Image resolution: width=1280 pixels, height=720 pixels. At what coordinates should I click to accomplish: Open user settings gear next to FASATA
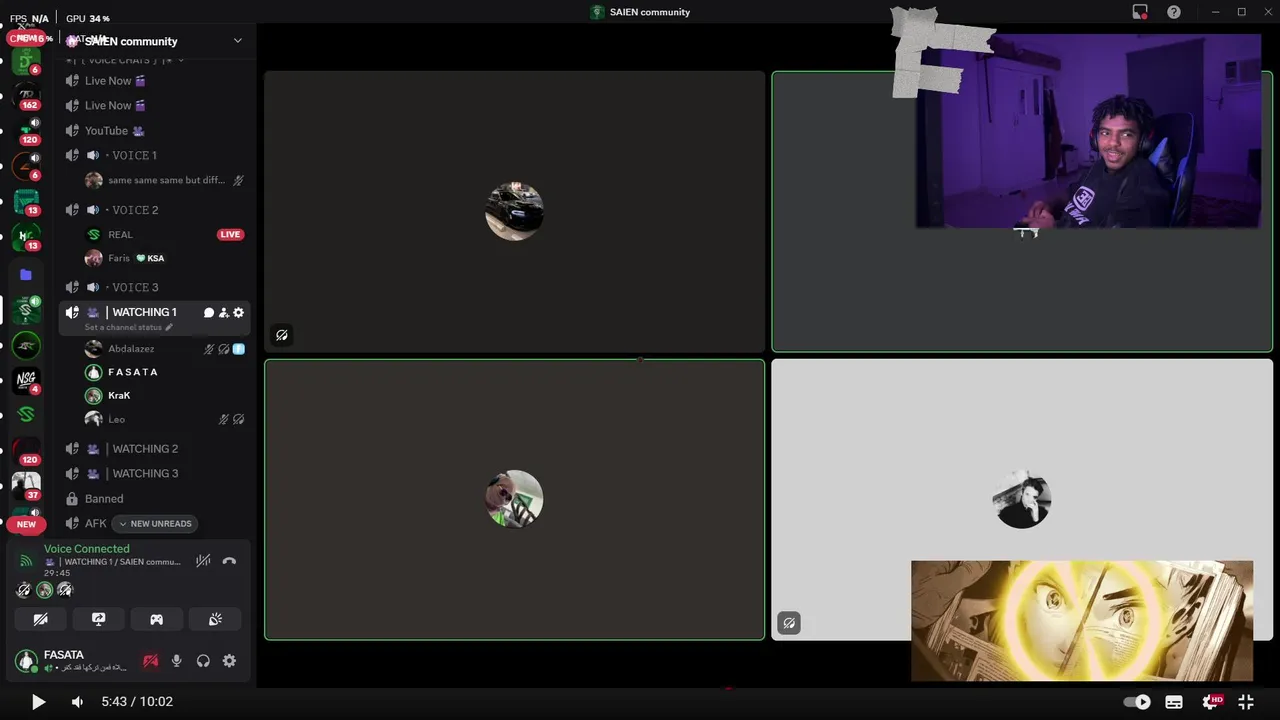coord(229,661)
